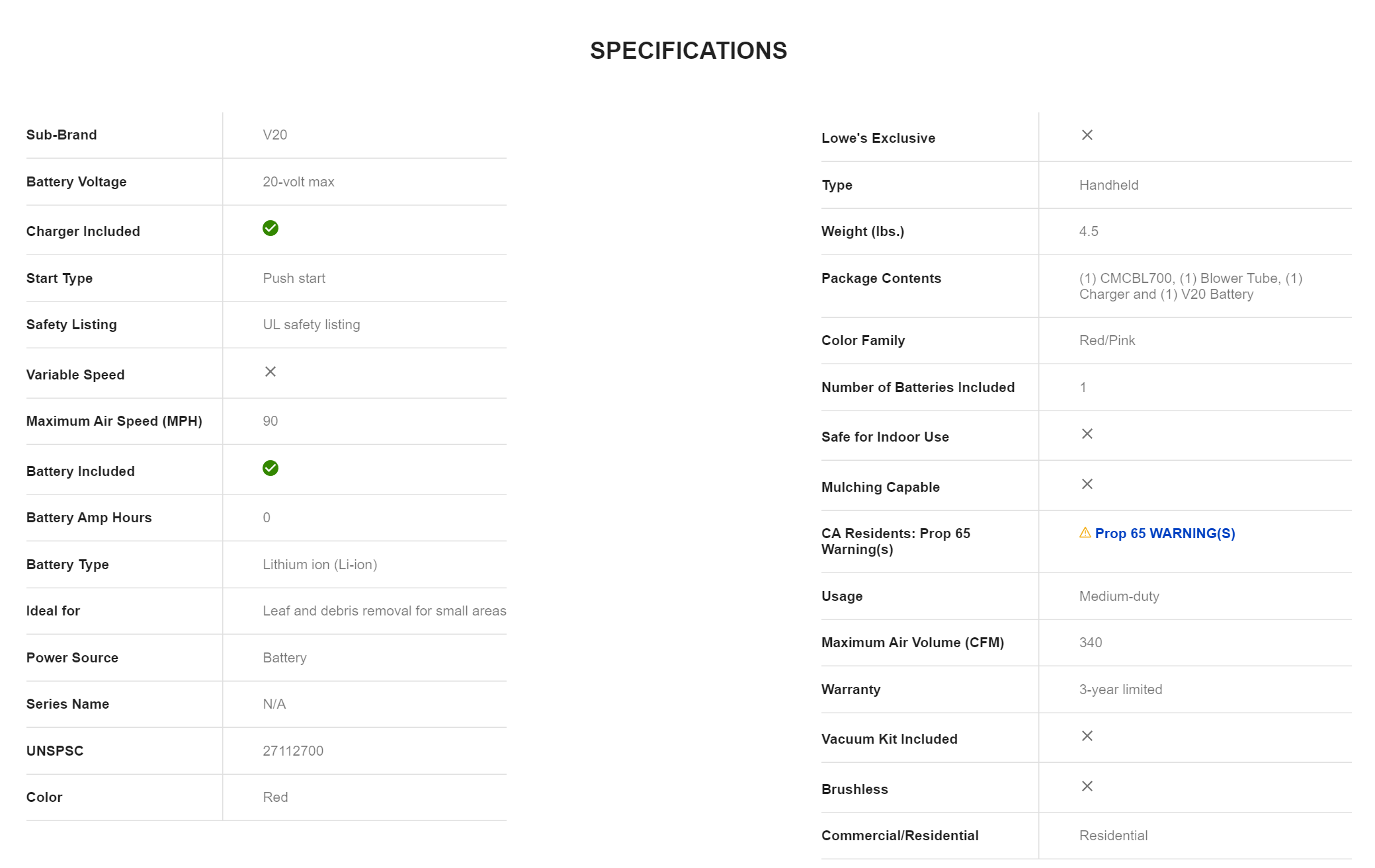The width and height of the screenshot is (1375, 868).
Task: Click the SPECIFICATIONS heading
Action: 688,51
